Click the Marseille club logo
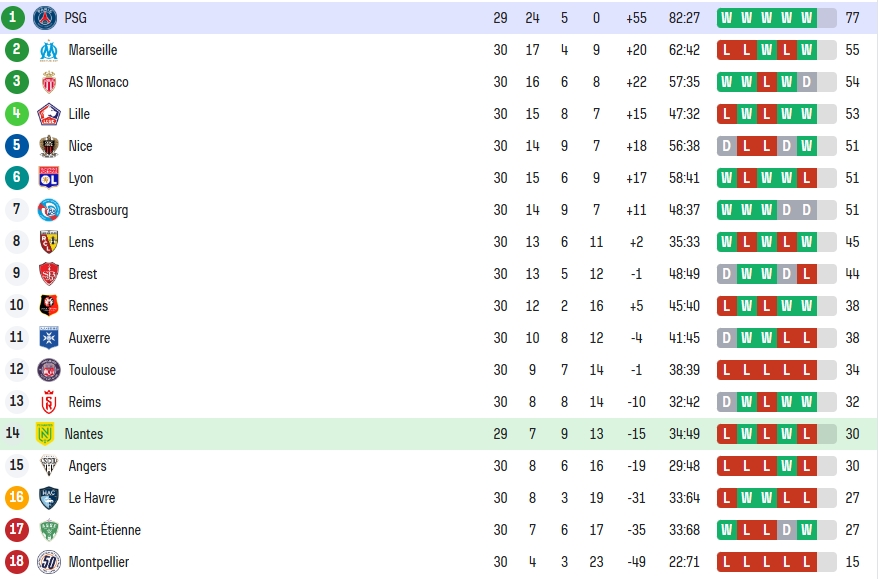878x579 pixels. (x=49, y=50)
